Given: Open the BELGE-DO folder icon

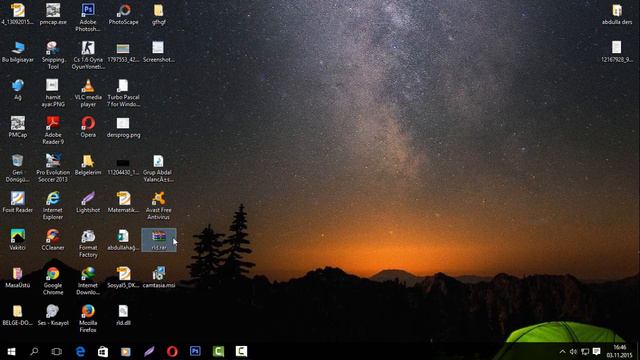Looking at the screenshot, I should 18,315.
